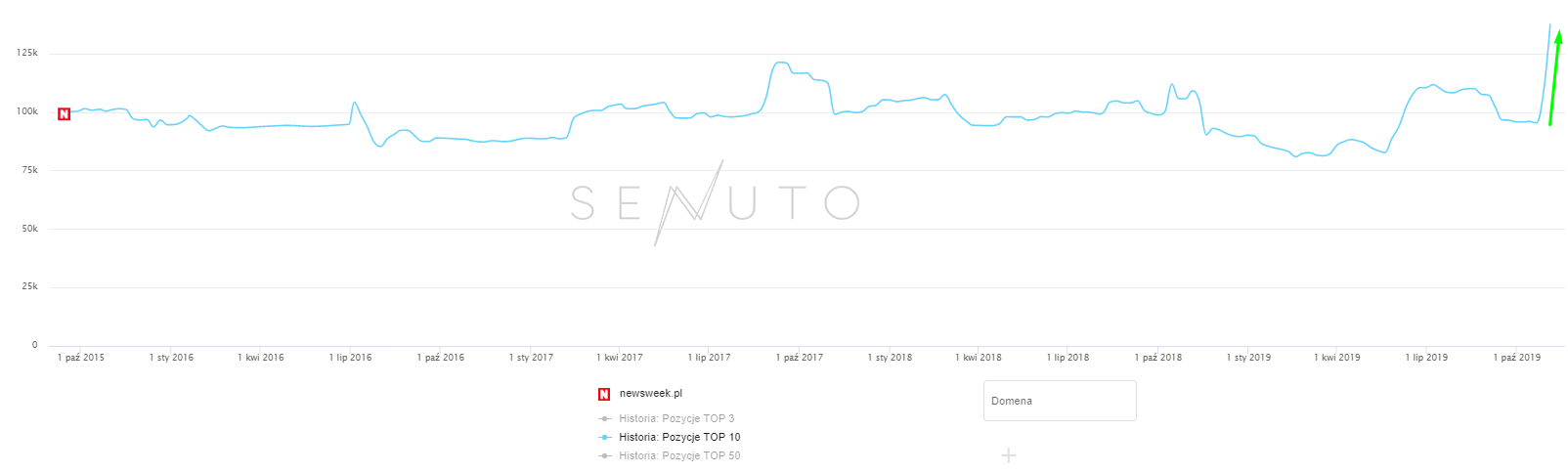Click the chart line peak near paź 2017
Image resolution: width=1568 pixels, height=473 pixels.
click(x=780, y=63)
